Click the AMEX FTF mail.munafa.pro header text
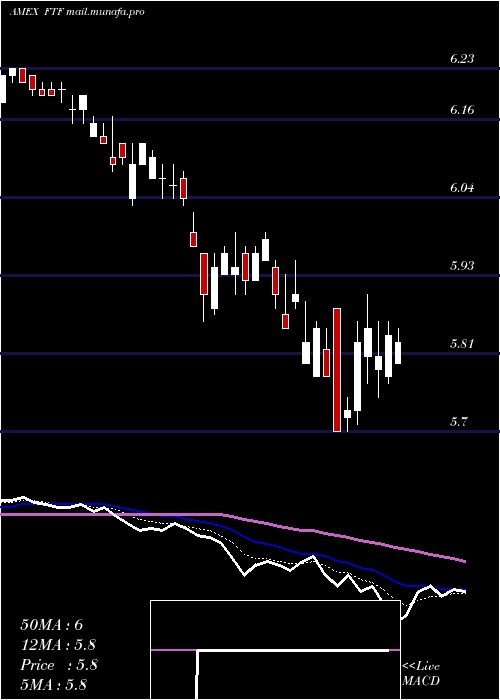500x700 pixels. pyautogui.click(x=77, y=12)
